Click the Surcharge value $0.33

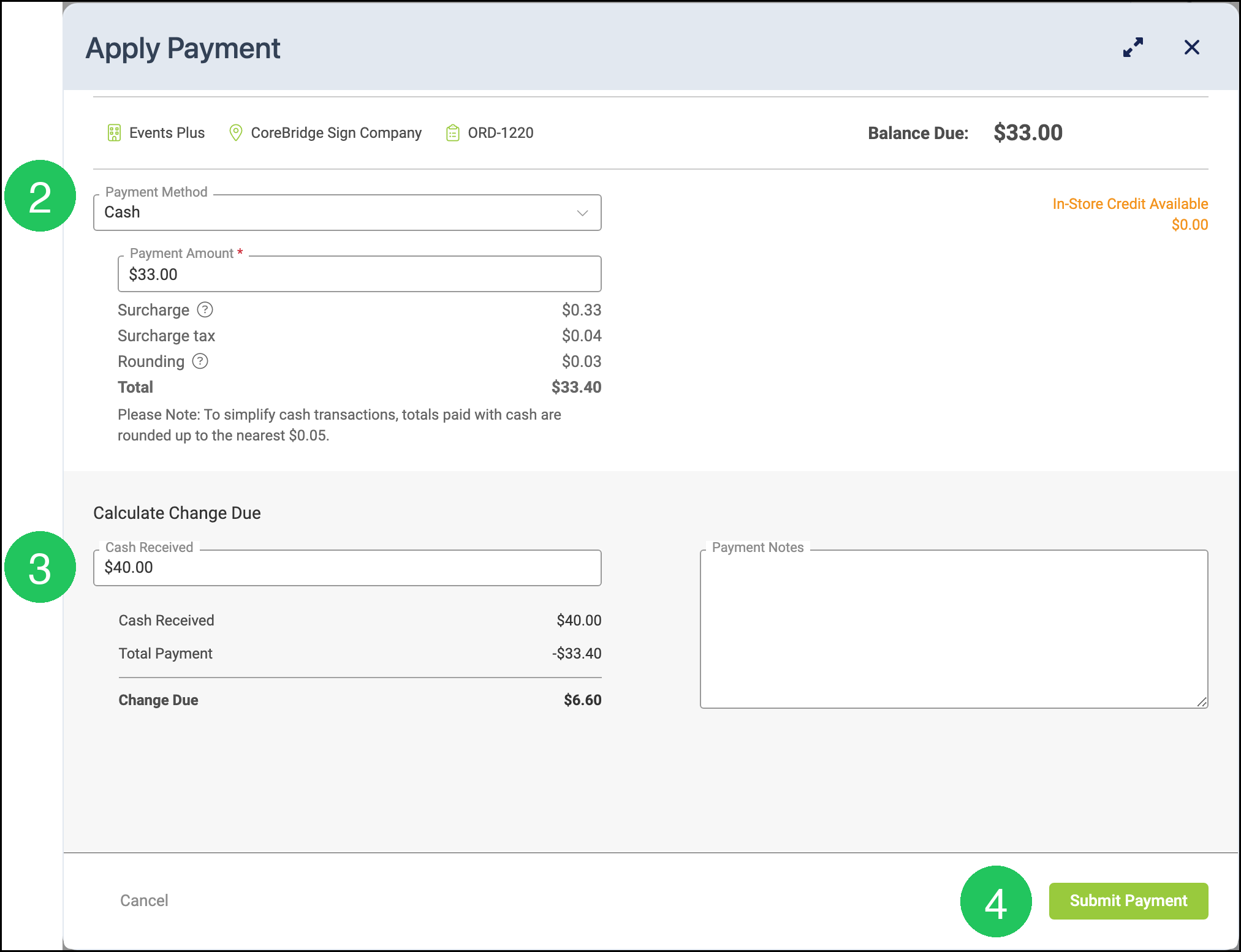[x=582, y=310]
